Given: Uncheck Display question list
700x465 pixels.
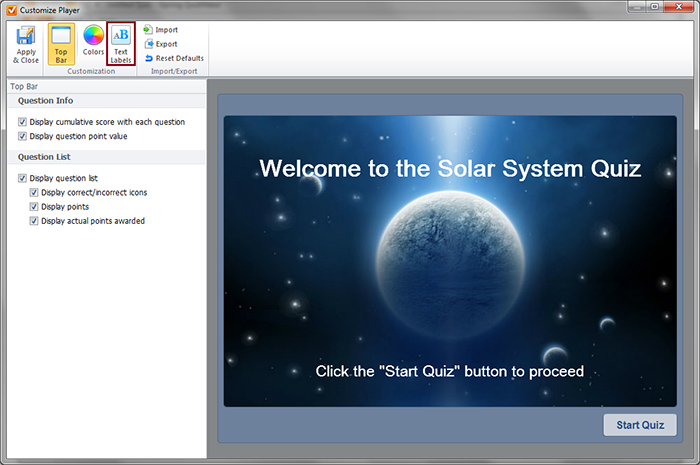Looking at the screenshot, I should (22, 178).
